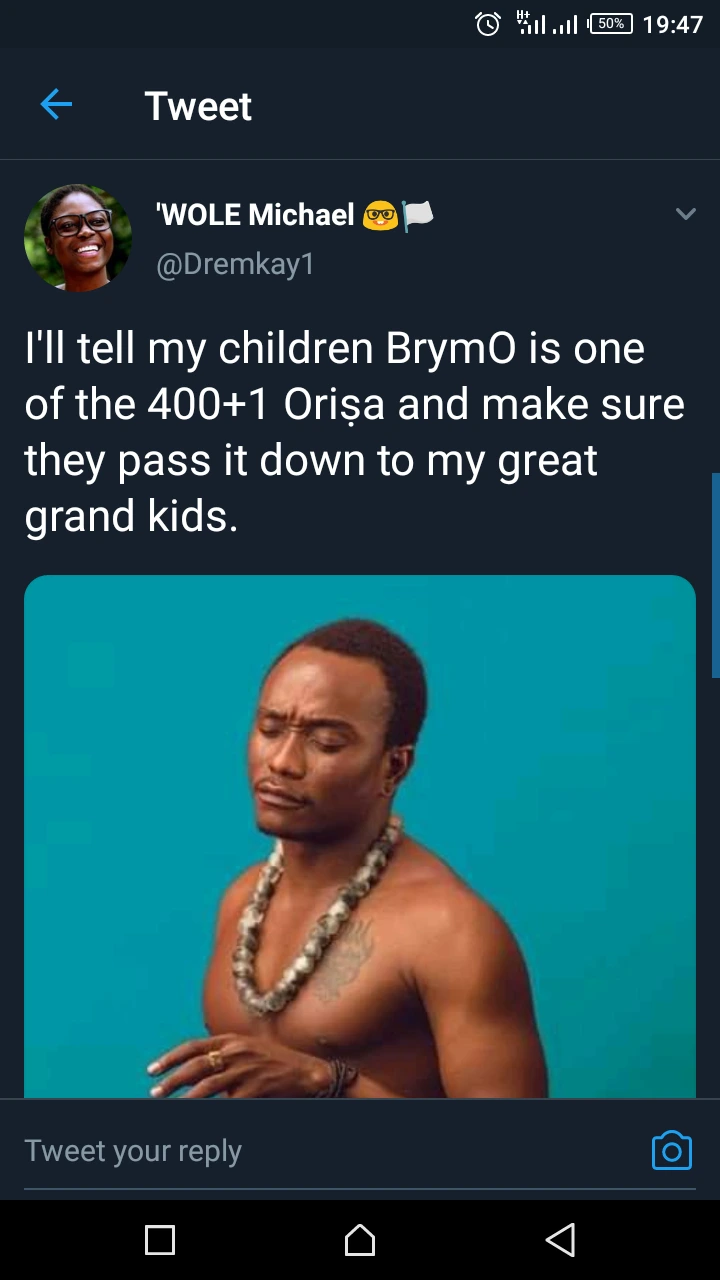This screenshot has height=1280, width=720.
Task: Open the camera icon in reply bar
Action: pyautogui.click(x=672, y=1150)
